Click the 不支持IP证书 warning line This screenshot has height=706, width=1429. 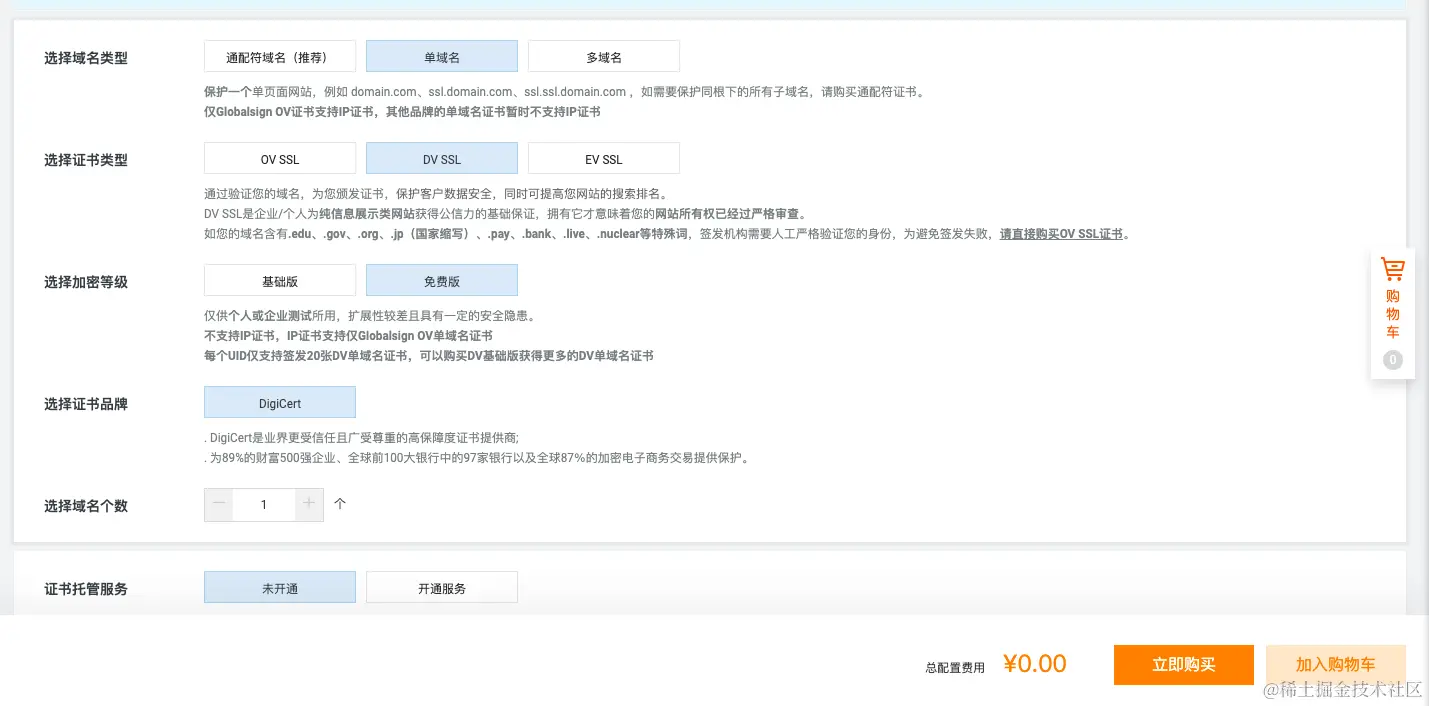pos(348,336)
